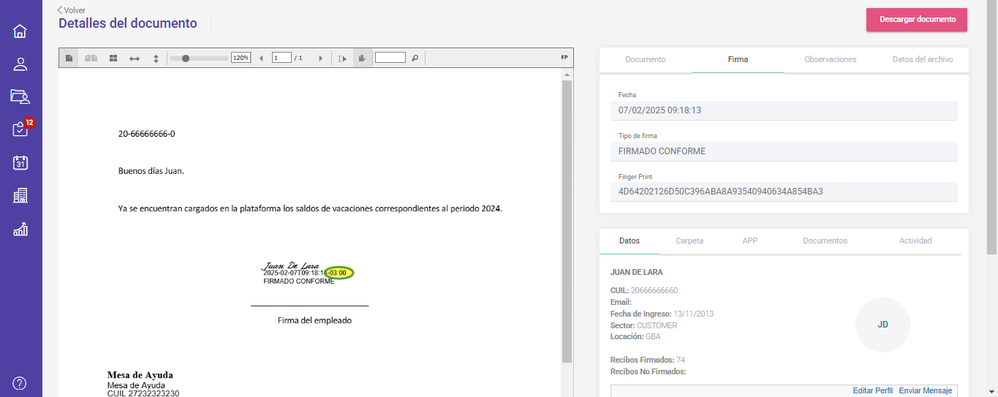Switch to the Carpeta tab

[x=689, y=241]
